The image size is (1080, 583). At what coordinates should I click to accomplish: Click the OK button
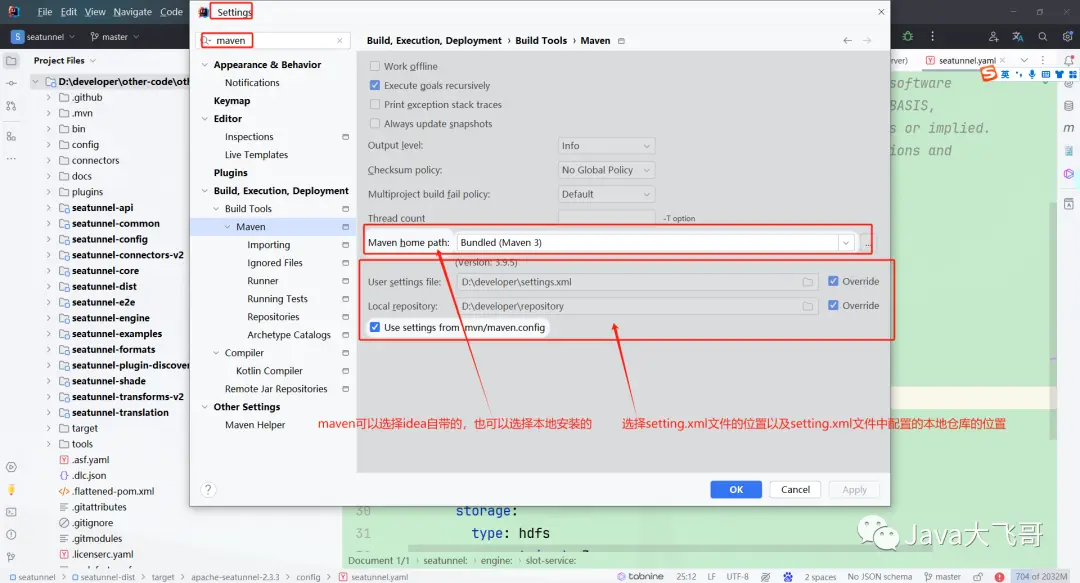coord(736,489)
